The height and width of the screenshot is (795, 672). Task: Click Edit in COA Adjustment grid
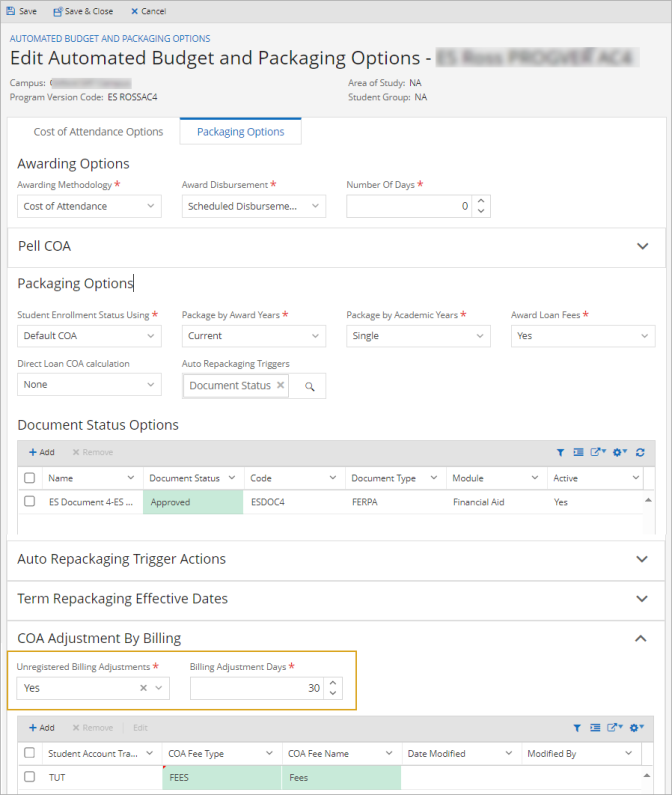(x=140, y=728)
